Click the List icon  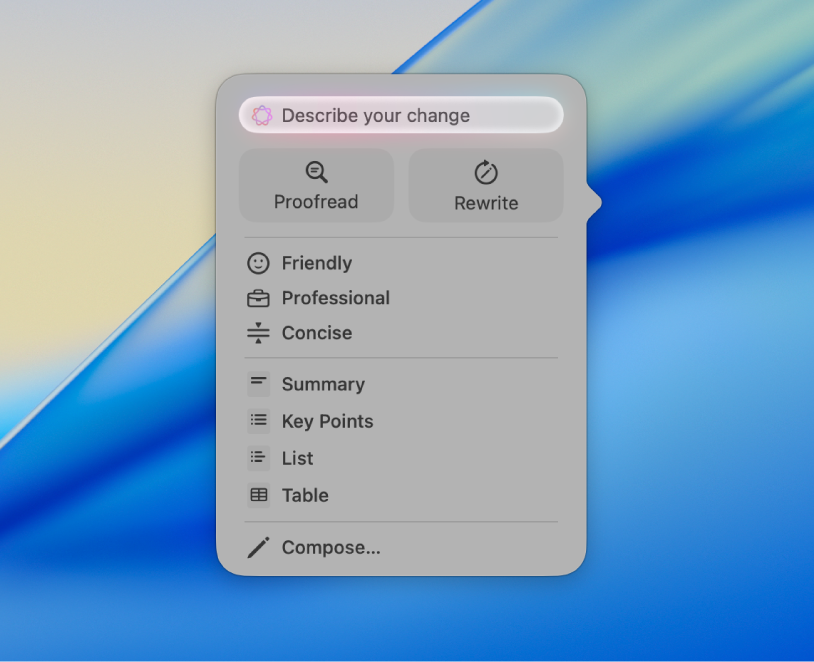[258, 458]
